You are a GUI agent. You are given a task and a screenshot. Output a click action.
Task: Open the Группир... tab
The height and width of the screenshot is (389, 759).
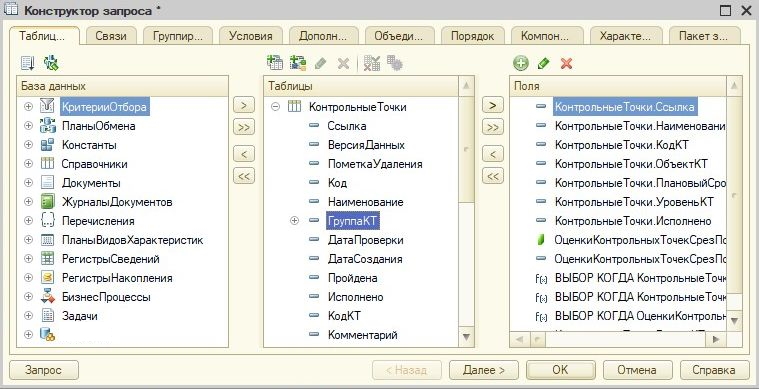pos(178,36)
